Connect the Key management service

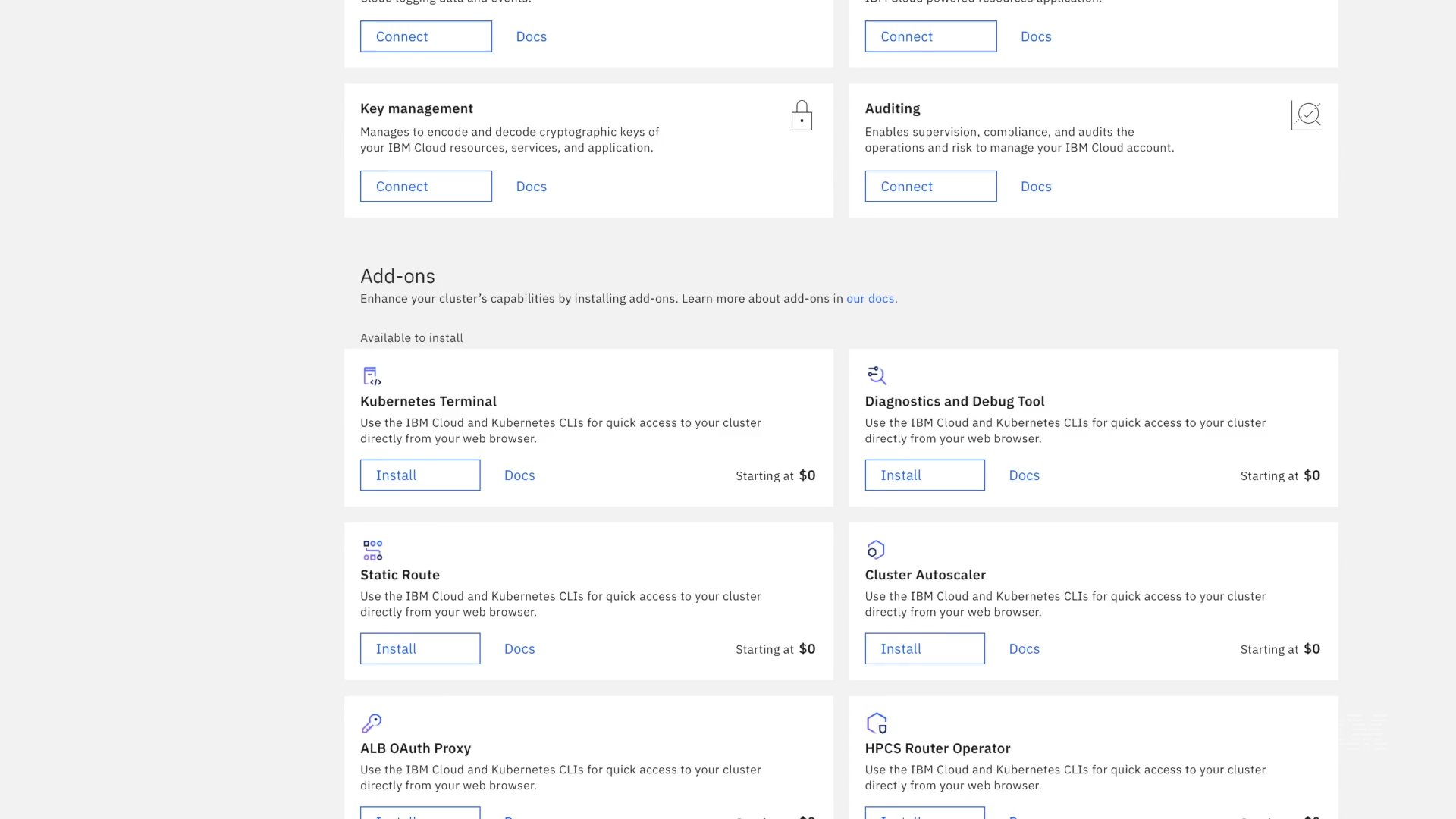[426, 187]
